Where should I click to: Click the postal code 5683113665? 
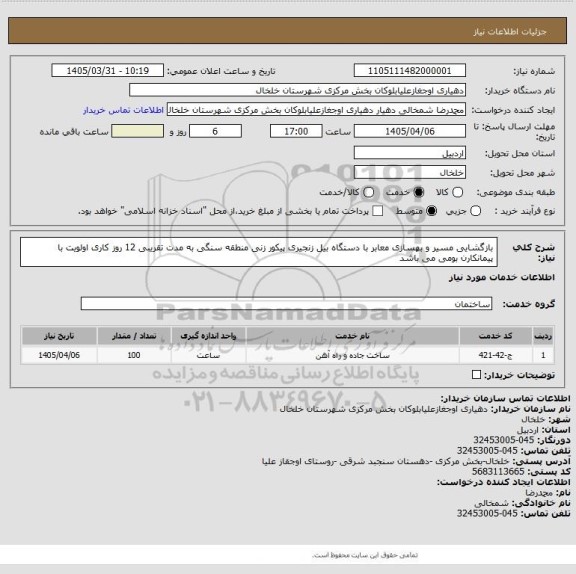coord(498,472)
